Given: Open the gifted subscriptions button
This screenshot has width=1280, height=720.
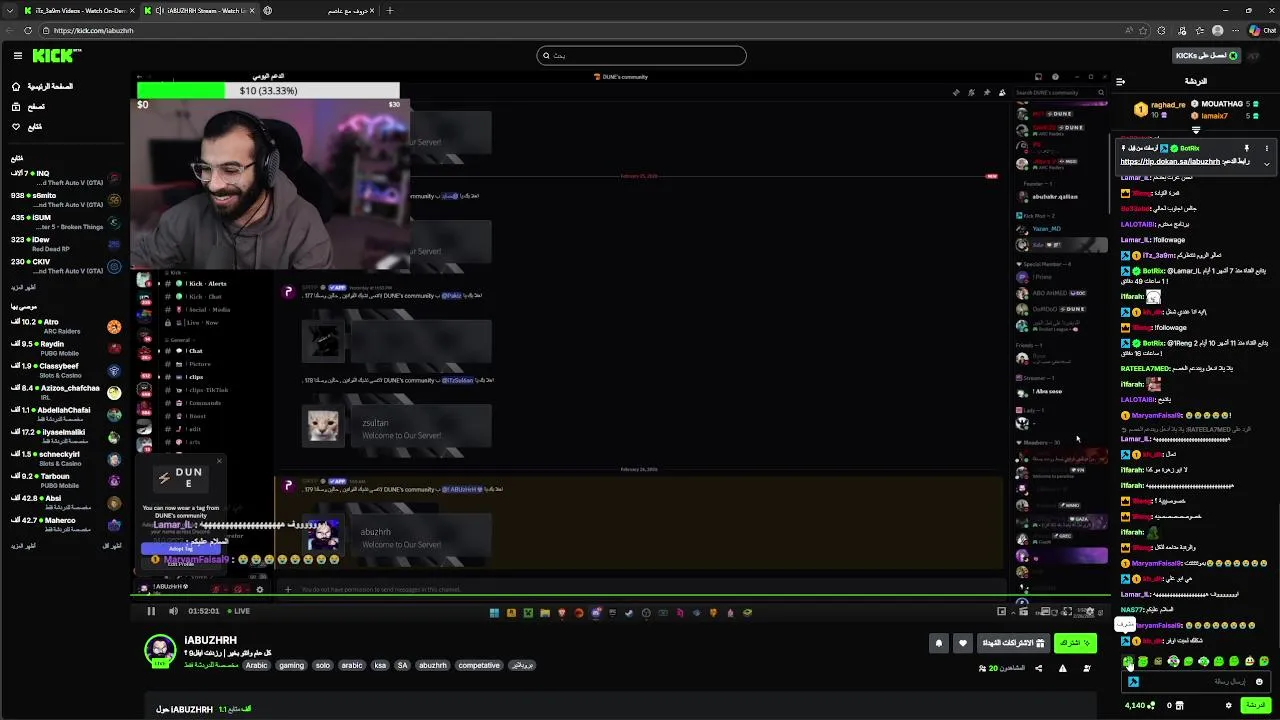Looking at the screenshot, I should 1013,643.
